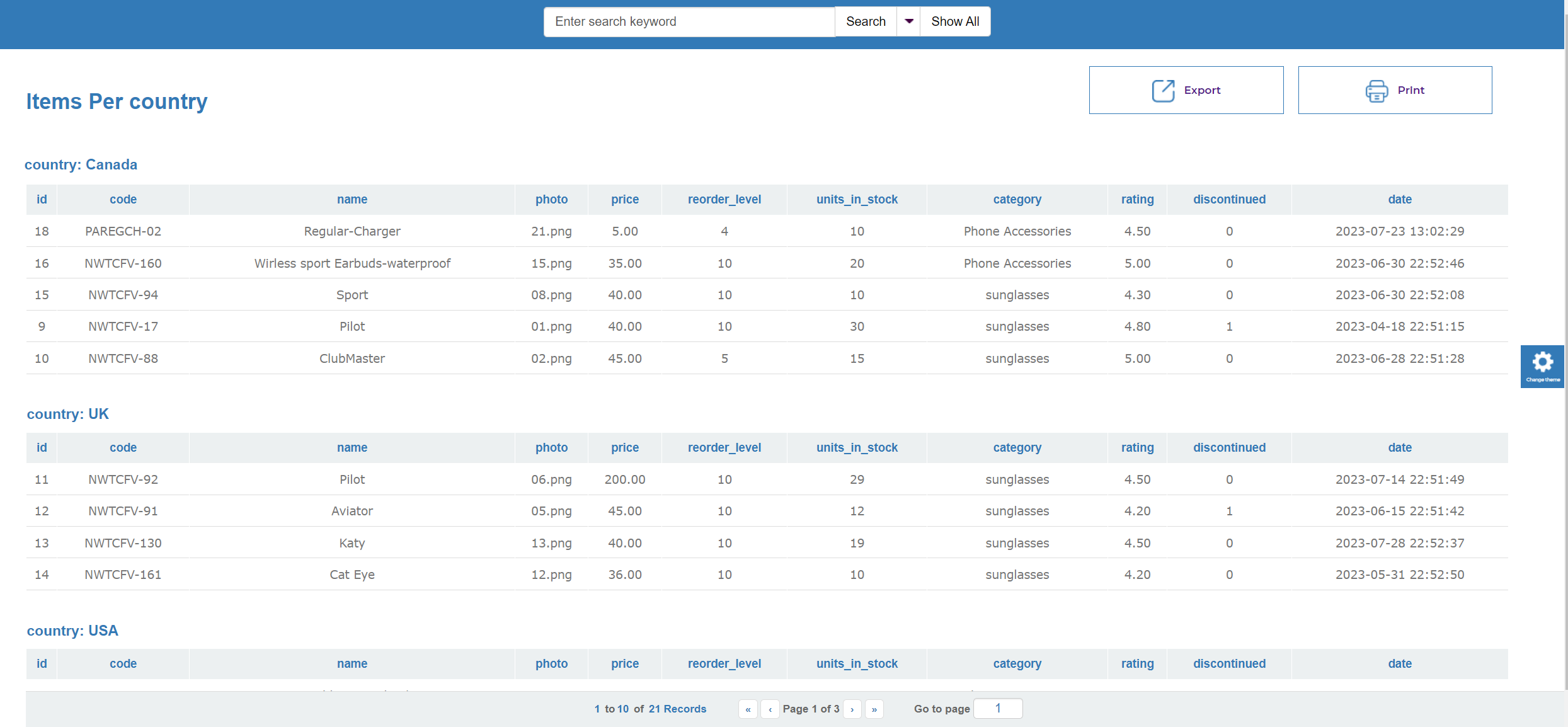Focus the search keyword input field
This screenshot has width=1568, height=727.
point(689,21)
